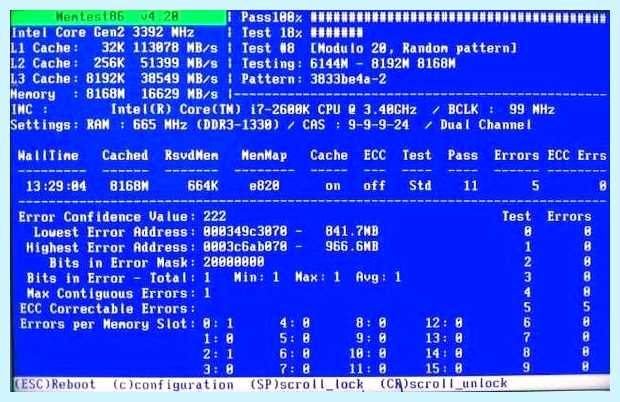Select the Intel Core Gen2 3392 MHz line
This screenshot has width=620, height=402.
coord(102,32)
